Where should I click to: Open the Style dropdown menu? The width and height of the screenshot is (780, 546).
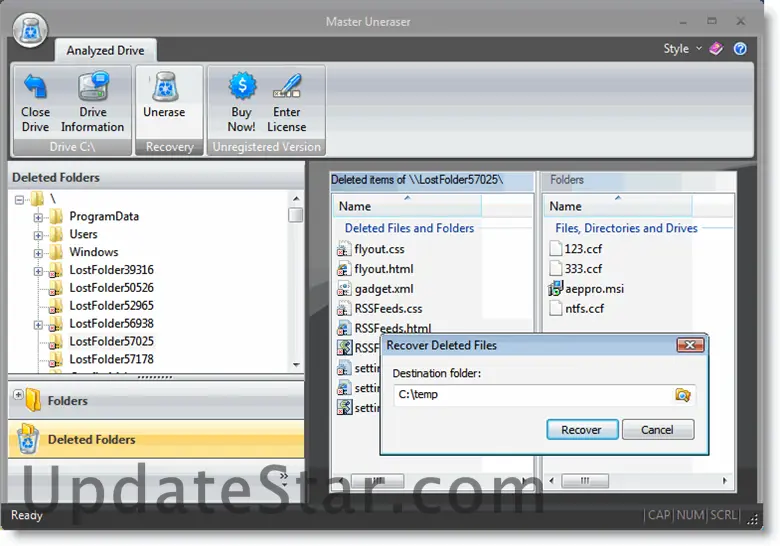coord(681,49)
